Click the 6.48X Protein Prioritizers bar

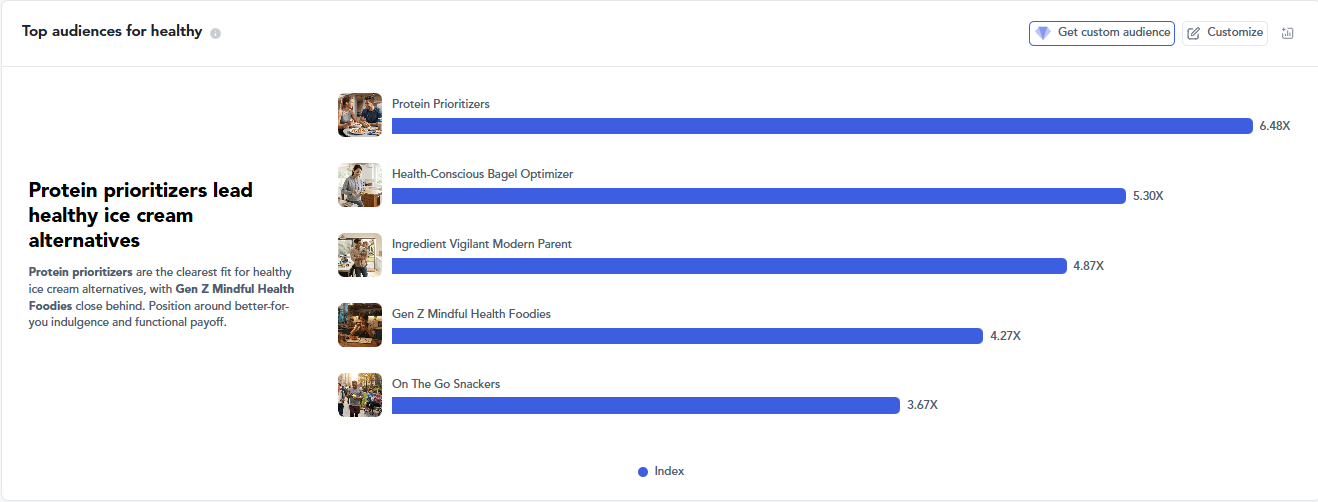pyautogui.click(x=822, y=126)
